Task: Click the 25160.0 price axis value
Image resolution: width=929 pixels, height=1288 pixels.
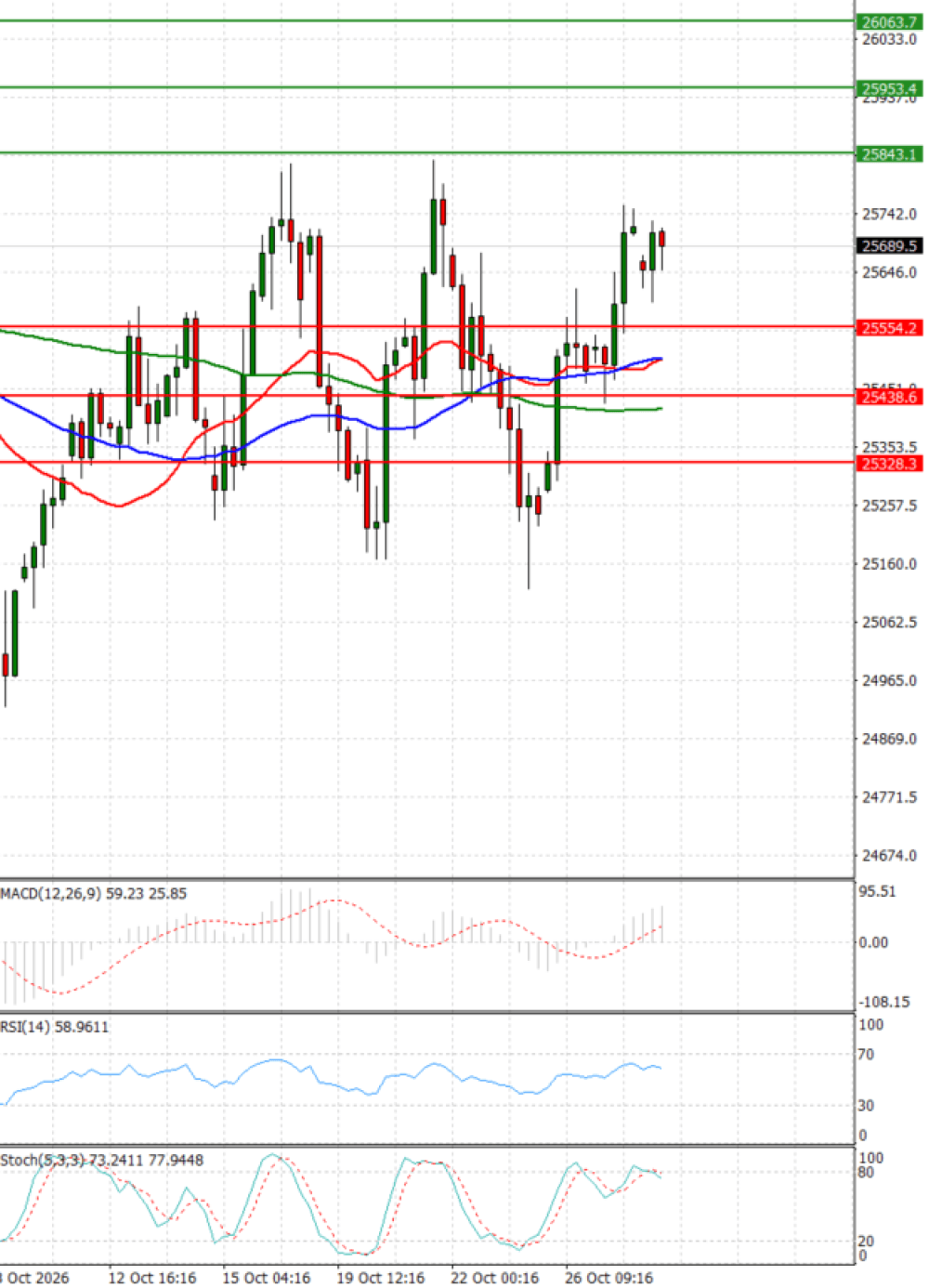Action: coord(889,564)
